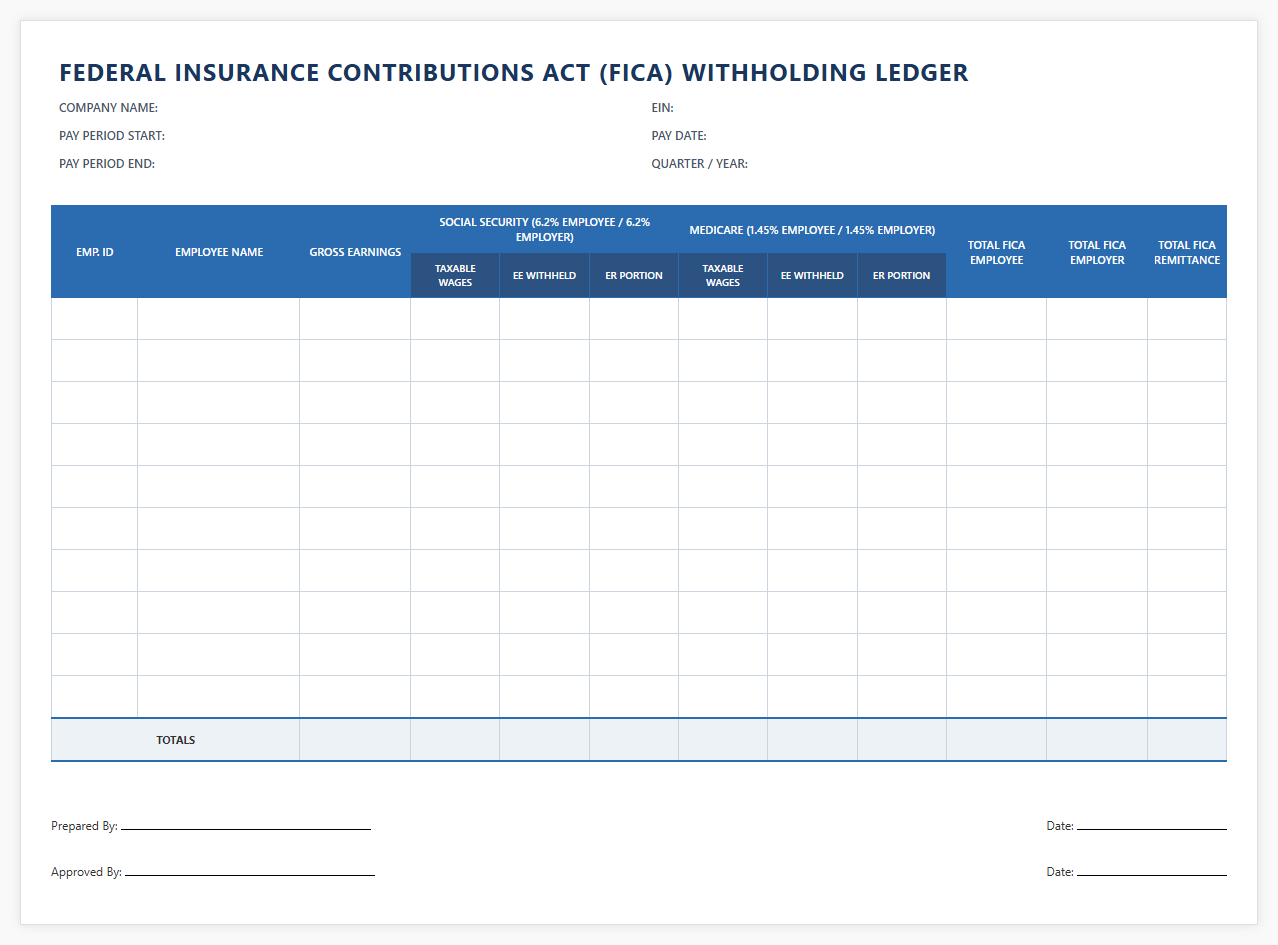Image resolution: width=1278 pixels, height=945 pixels.
Task: Click the FICA Withholding Ledger title
Action: 514,73
